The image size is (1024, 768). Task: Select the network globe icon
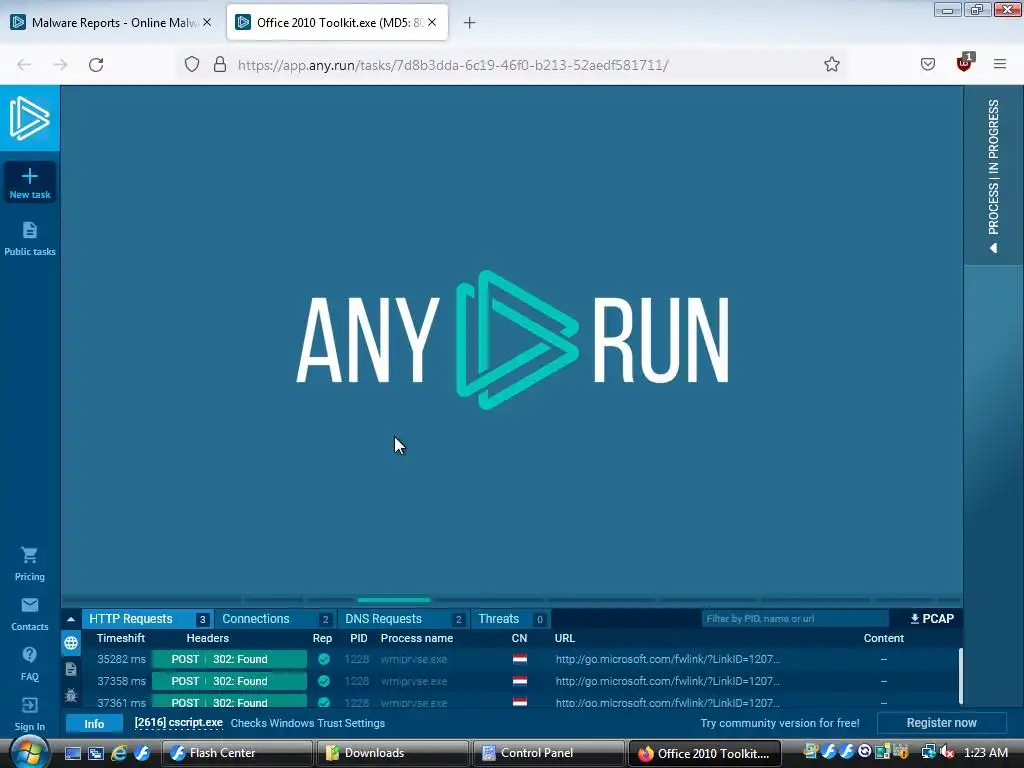point(71,643)
